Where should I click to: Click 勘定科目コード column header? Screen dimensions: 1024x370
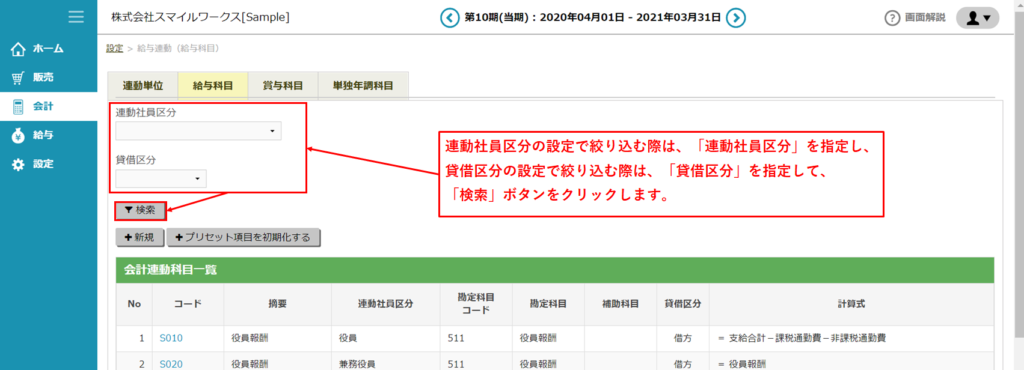pos(476,305)
